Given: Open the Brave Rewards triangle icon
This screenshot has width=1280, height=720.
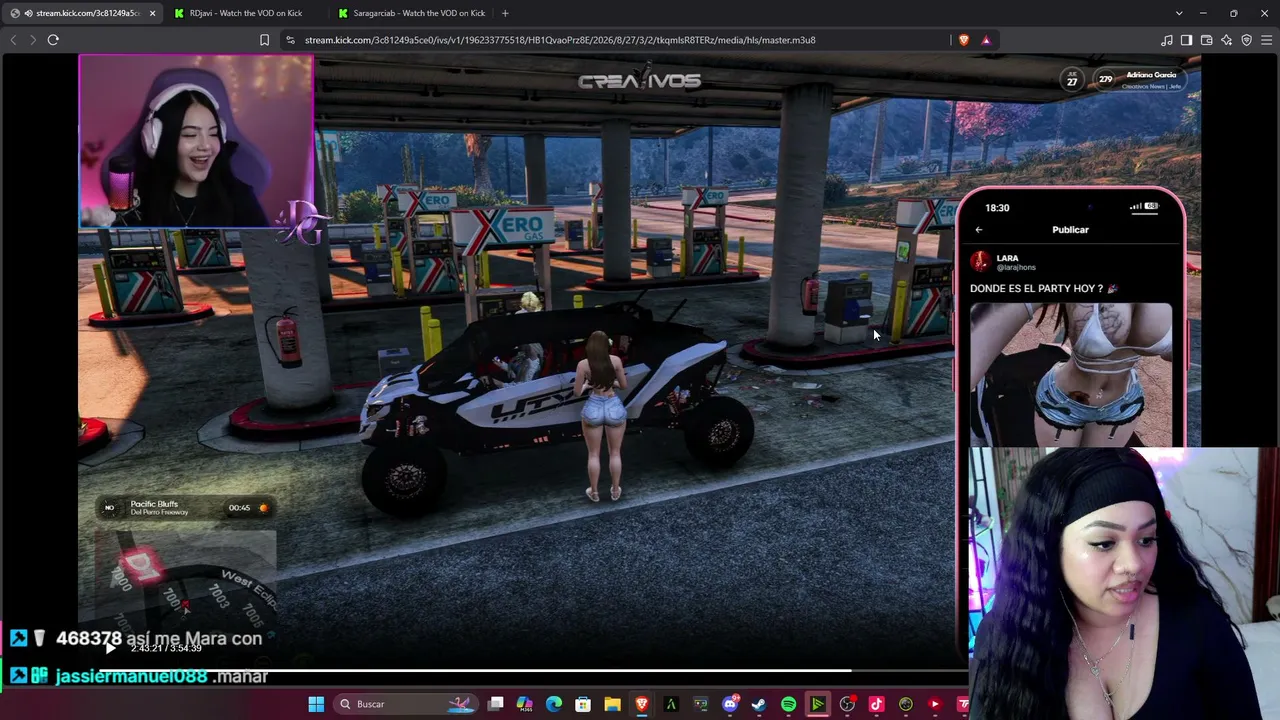Looking at the screenshot, I should pyautogui.click(x=986, y=40).
